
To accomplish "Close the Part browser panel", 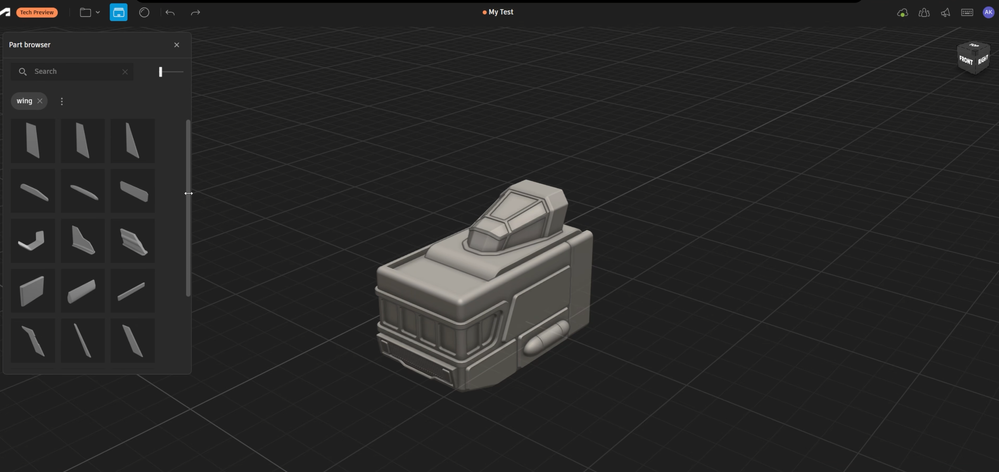I will [176, 45].
